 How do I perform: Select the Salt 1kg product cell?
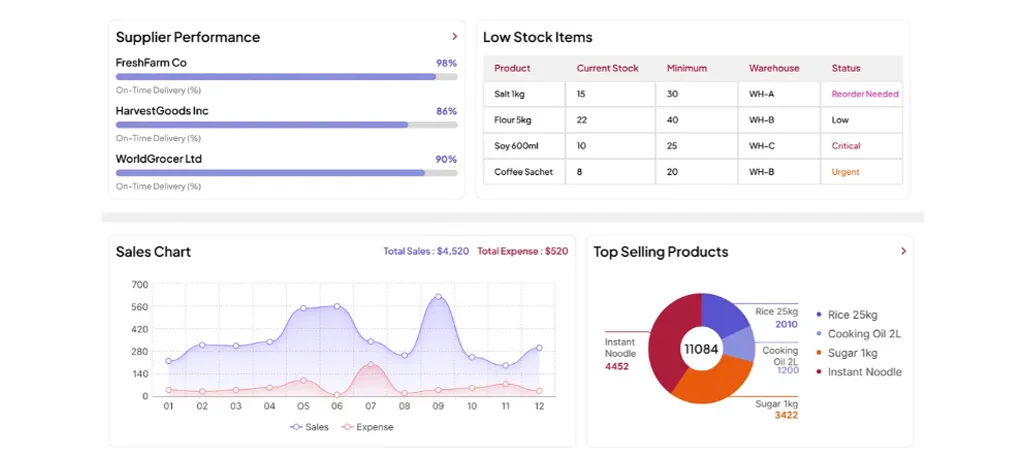(x=524, y=94)
